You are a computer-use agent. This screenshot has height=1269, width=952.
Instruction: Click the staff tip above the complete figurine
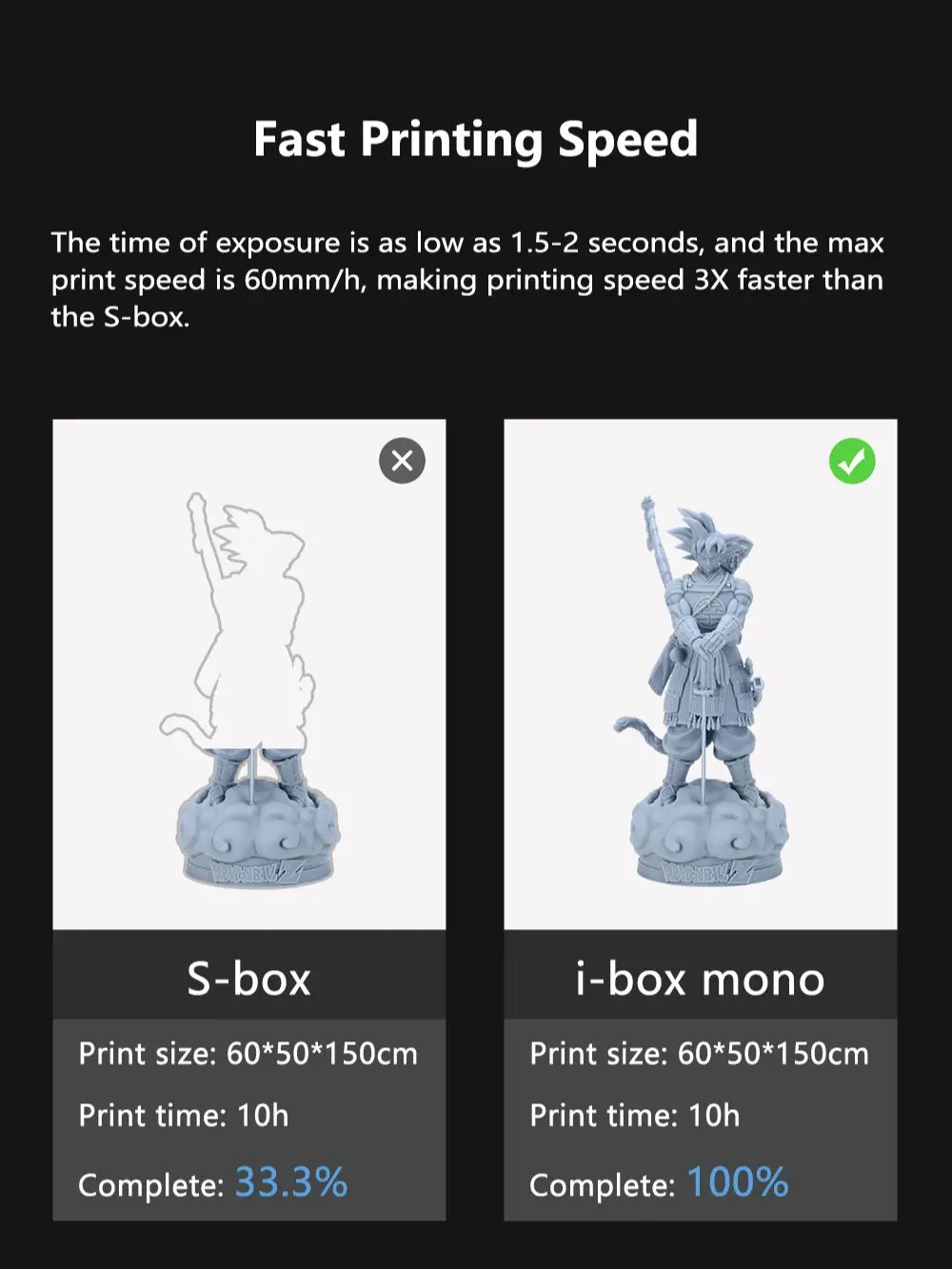648,505
